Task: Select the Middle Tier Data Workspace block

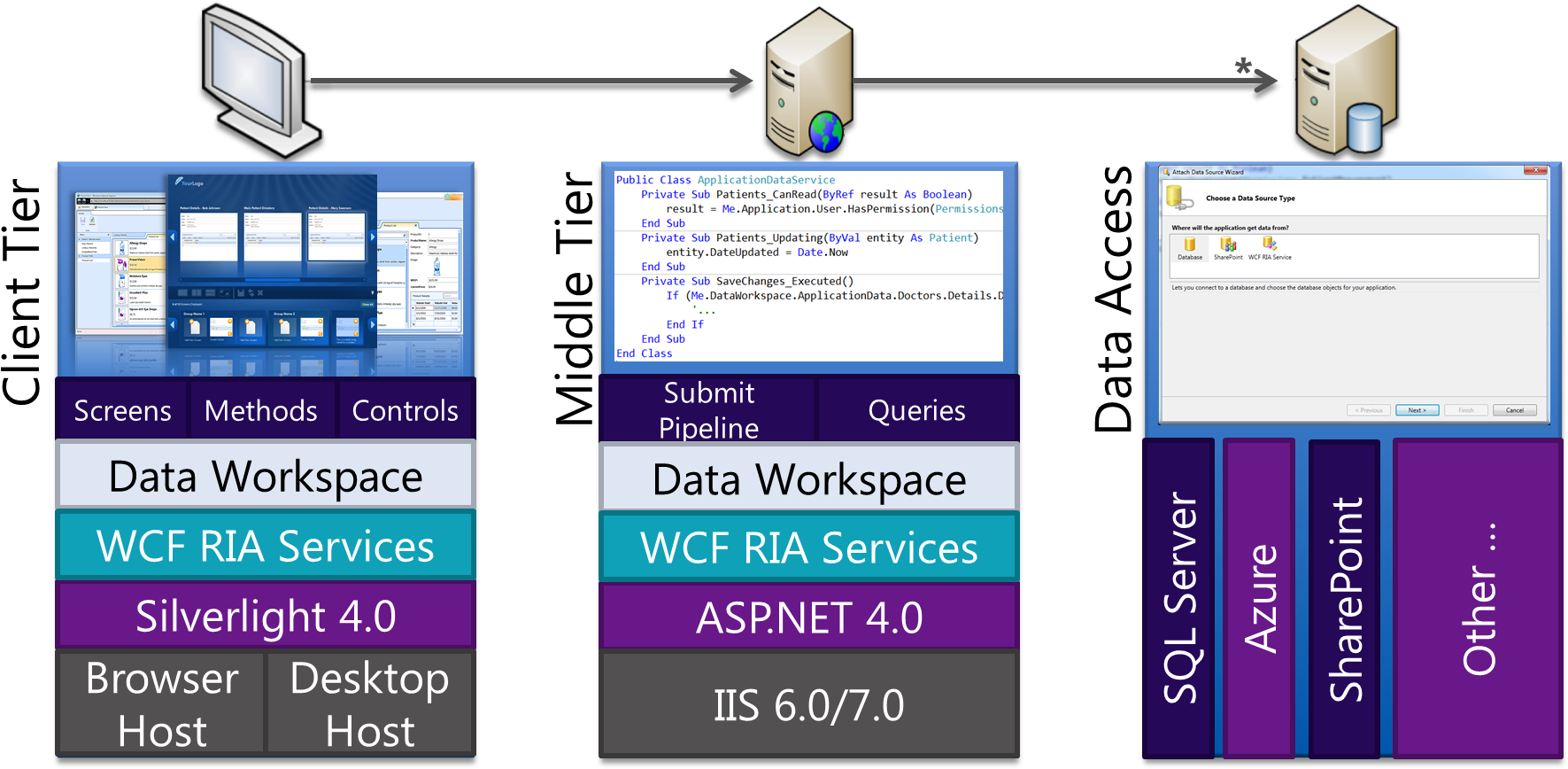Action: tap(809, 478)
